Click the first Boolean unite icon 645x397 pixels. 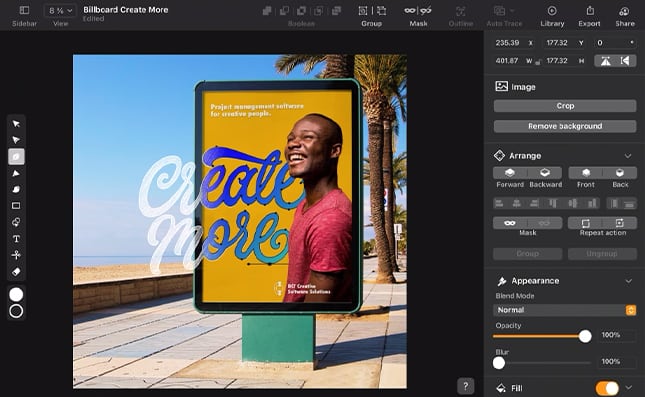pos(267,11)
